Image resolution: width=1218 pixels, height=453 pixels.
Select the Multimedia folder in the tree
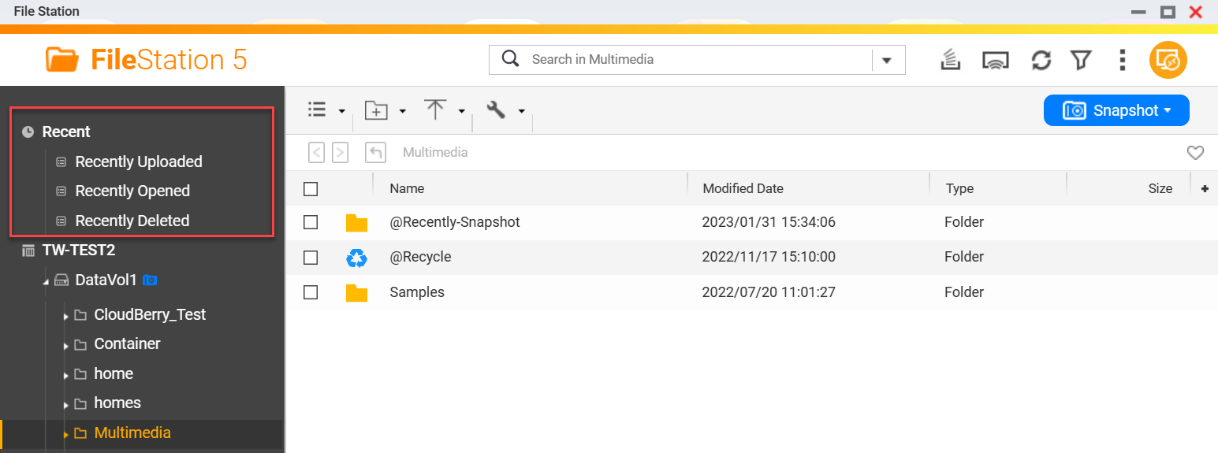point(132,433)
